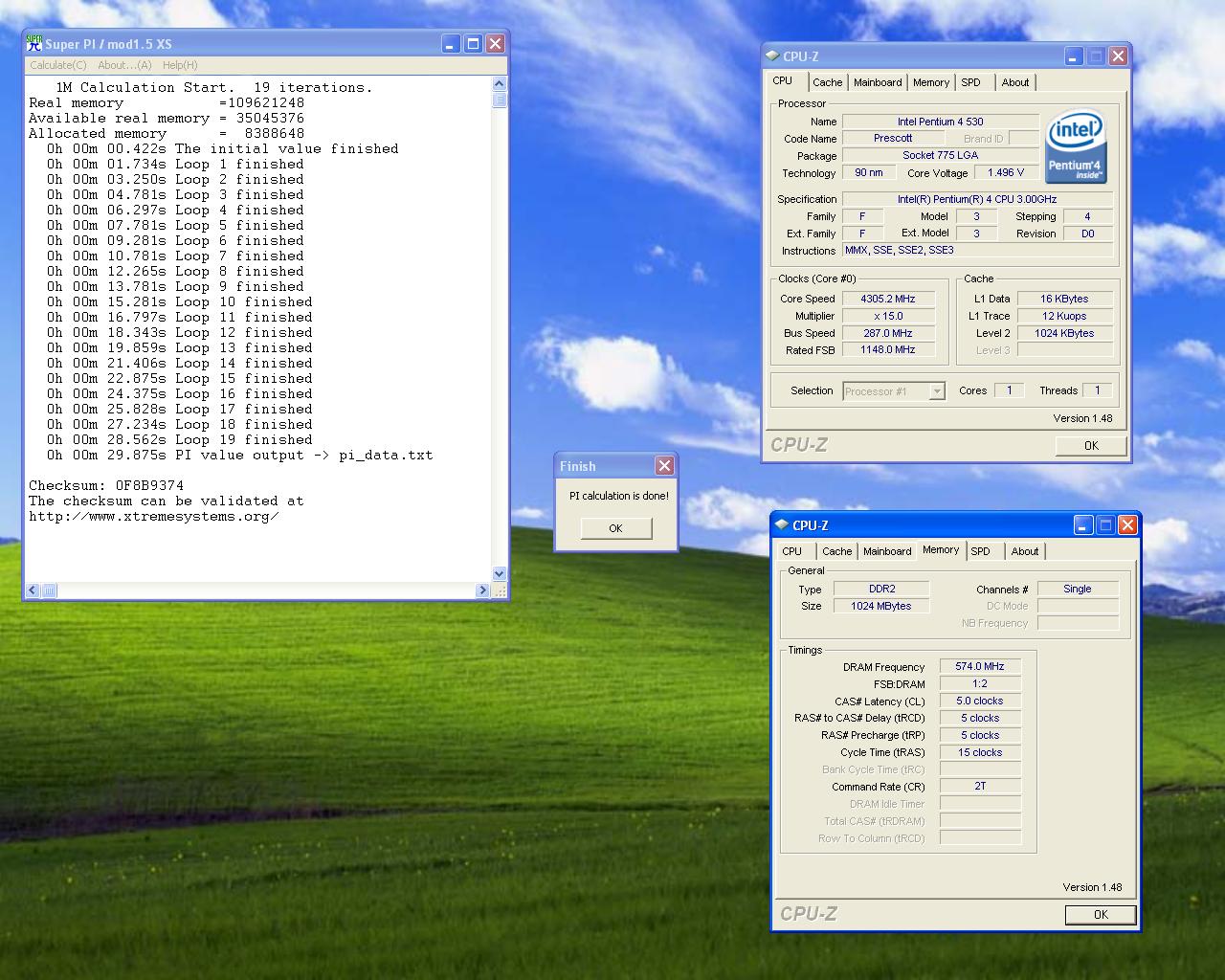This screenshot has height=980, width=1225.
Task: Switch to Memory tab in upper CPU-Z window
Action: 931,82
